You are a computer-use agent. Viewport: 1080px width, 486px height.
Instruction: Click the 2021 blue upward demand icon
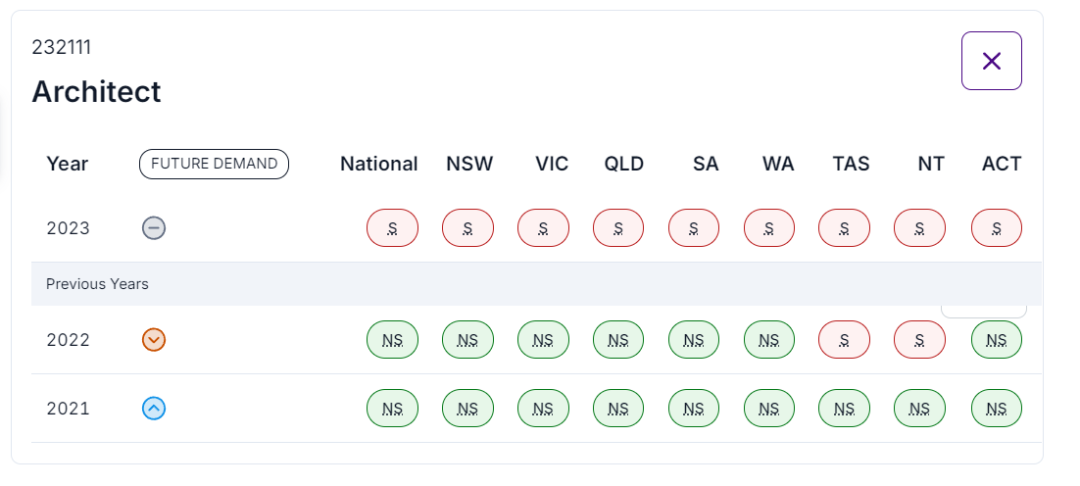pos(154,408)
